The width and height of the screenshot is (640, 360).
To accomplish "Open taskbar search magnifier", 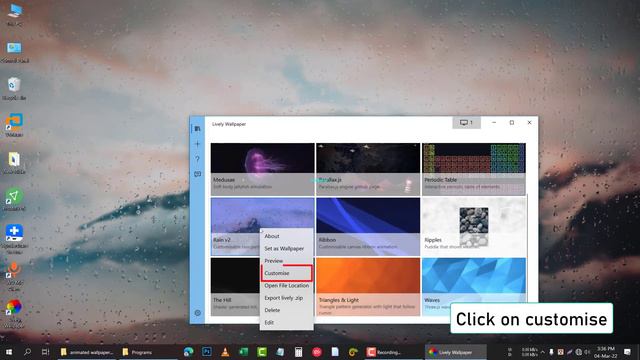I will point(27,352).
